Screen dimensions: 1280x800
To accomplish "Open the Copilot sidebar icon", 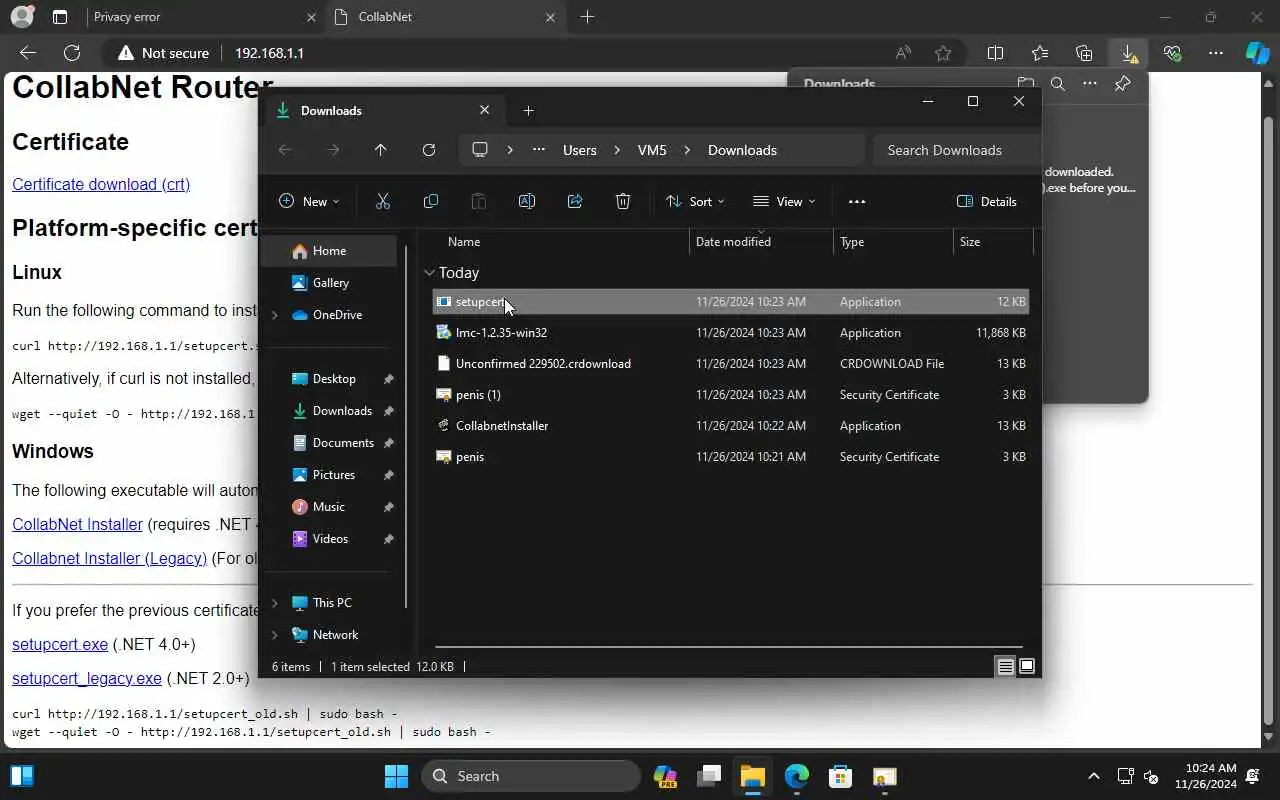I will tap(1258, 53).
